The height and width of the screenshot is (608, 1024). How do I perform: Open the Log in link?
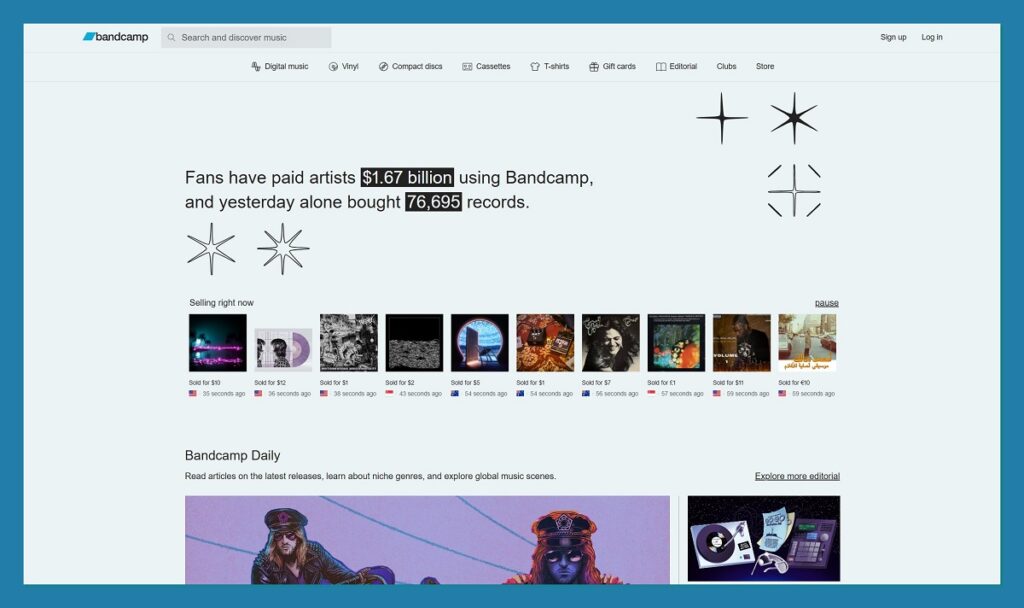tap(931, 37)
